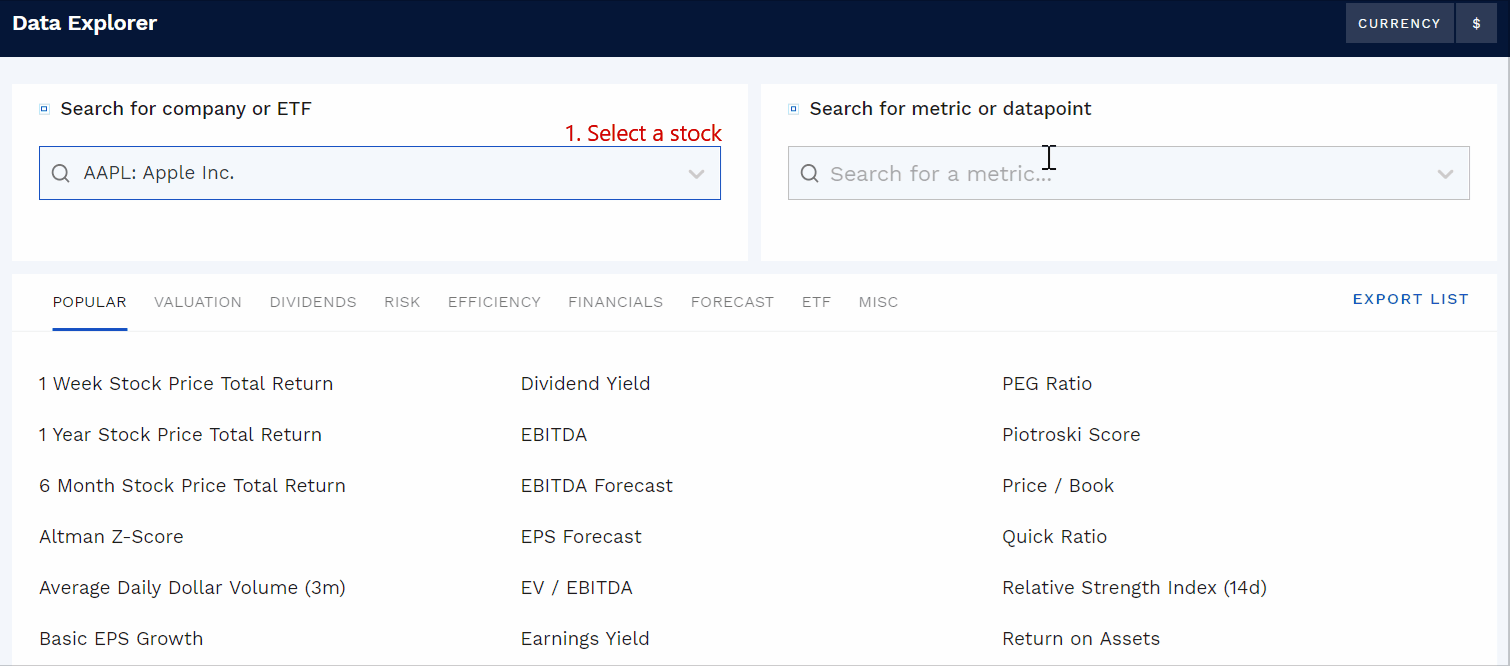
Task: Click the magnifier icon in metric search
Action: (x=810, y=174)
